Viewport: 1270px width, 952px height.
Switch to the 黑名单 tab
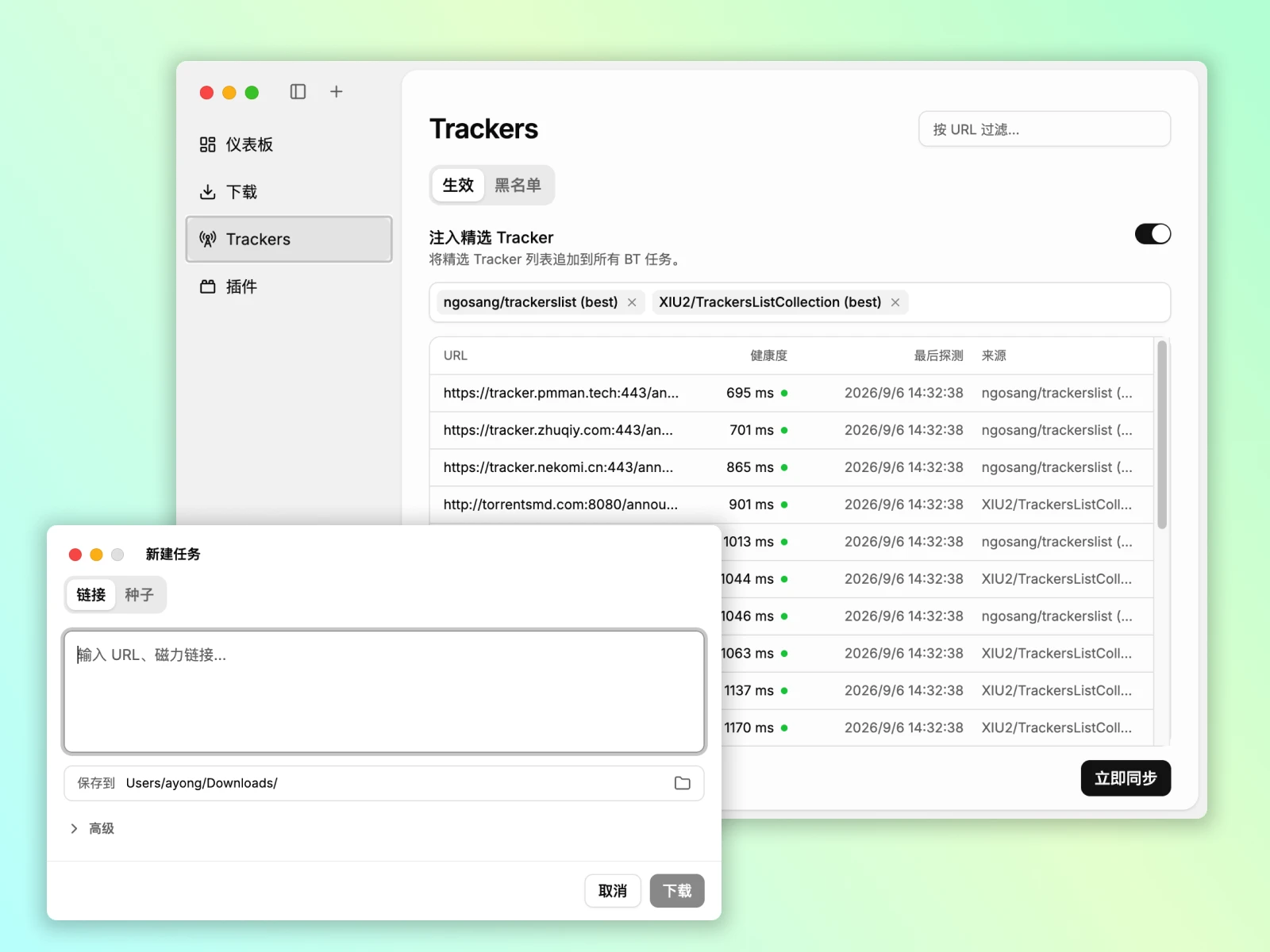[x=518, y=185]
